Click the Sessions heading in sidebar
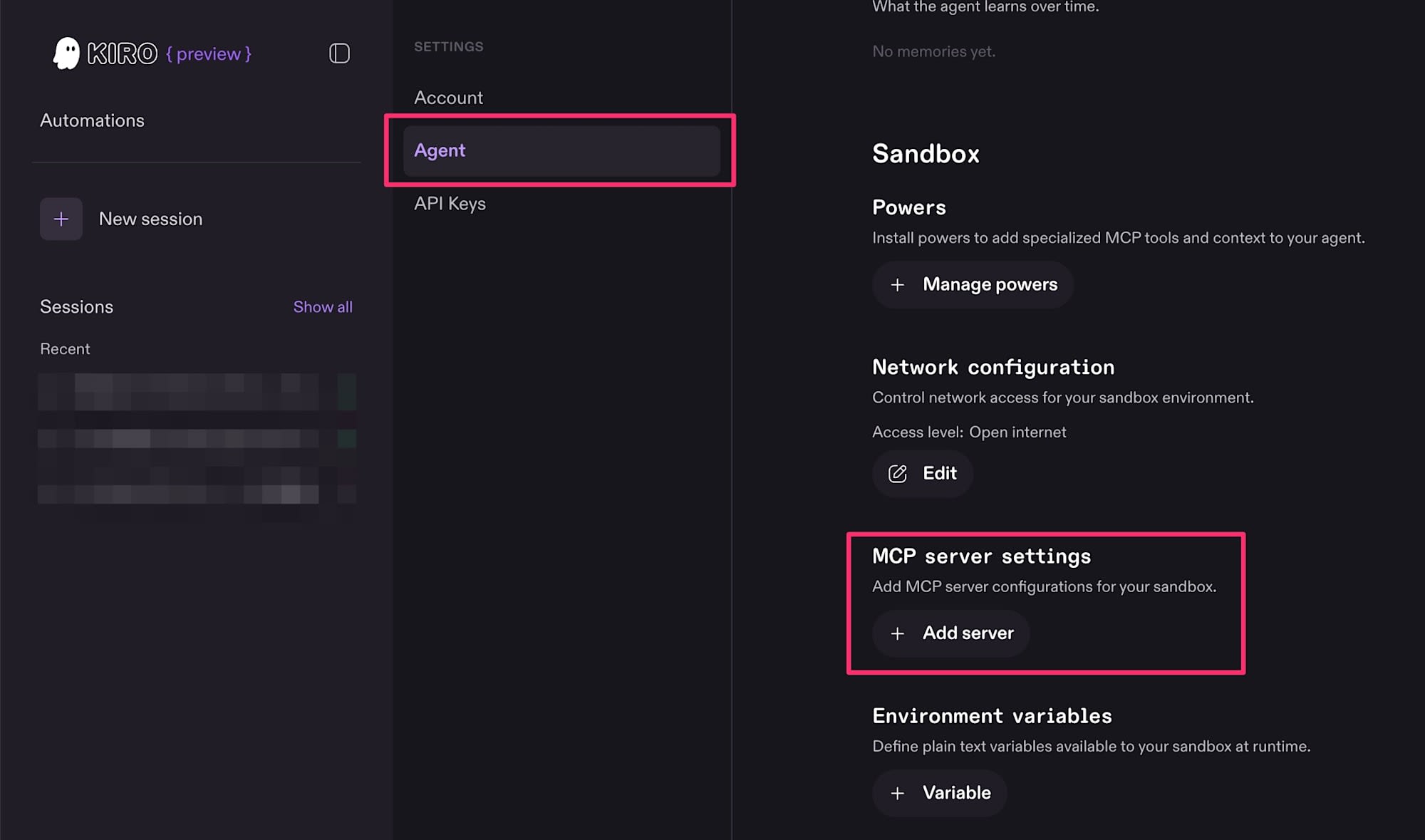The height and width of the screenshot is (840, 1425). click(76, 307)
